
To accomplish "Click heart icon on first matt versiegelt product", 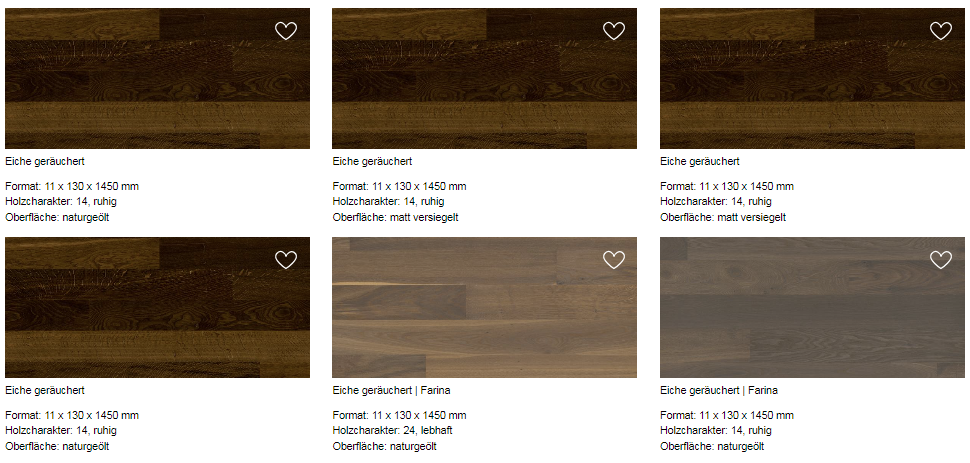I will tap(614, 31).
